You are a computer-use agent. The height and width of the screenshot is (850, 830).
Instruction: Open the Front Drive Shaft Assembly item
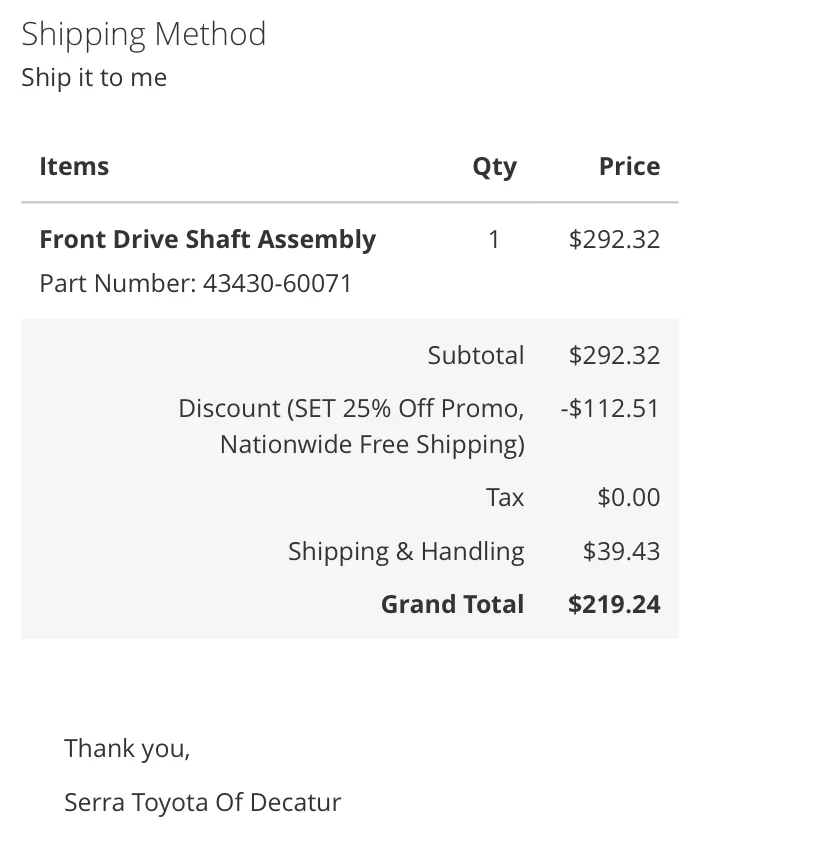click(x=208, y=240)
